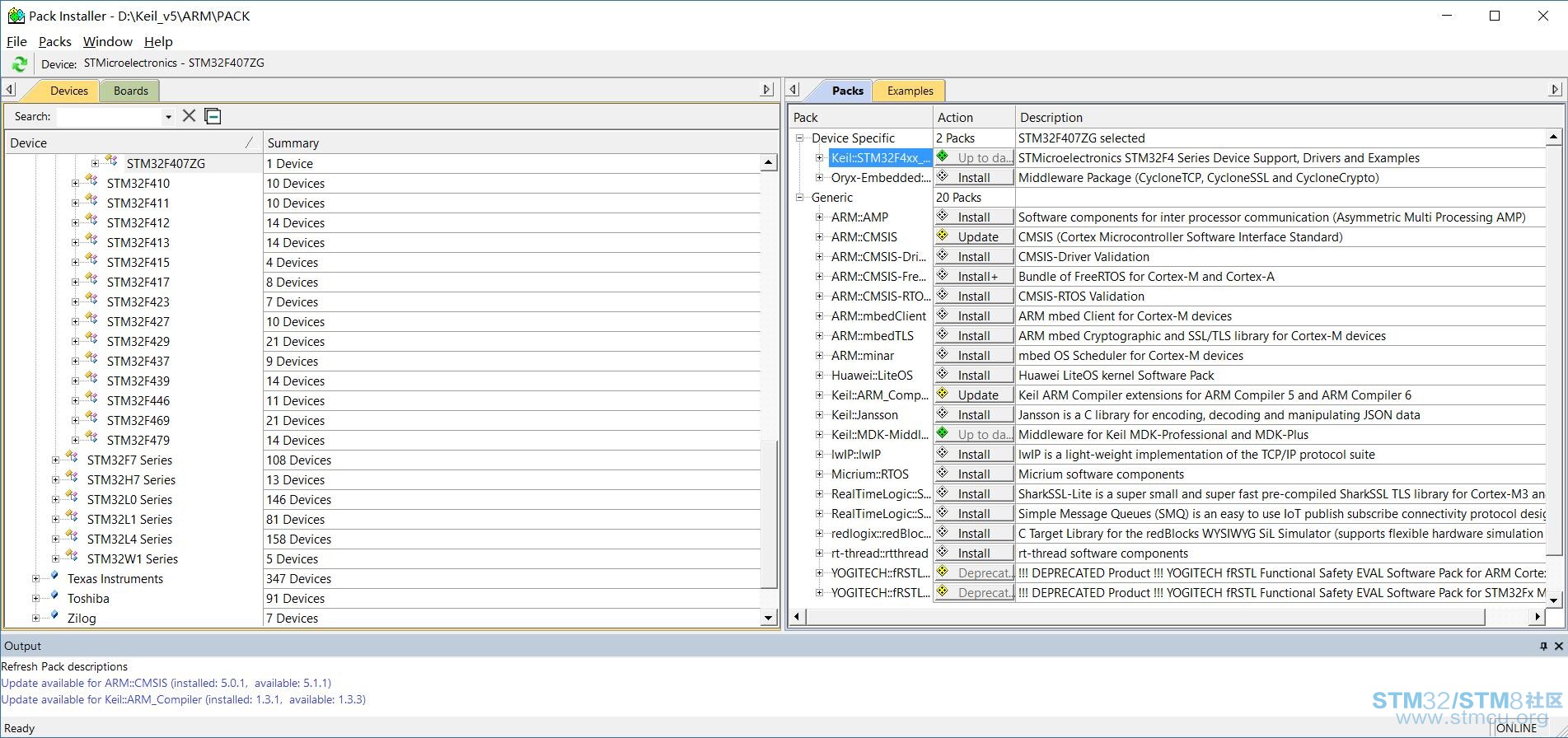The width and height of the screenshot is (1568, 738).
Task: Click the STM32F407ZG device chip icon
Action: point(111,161)
